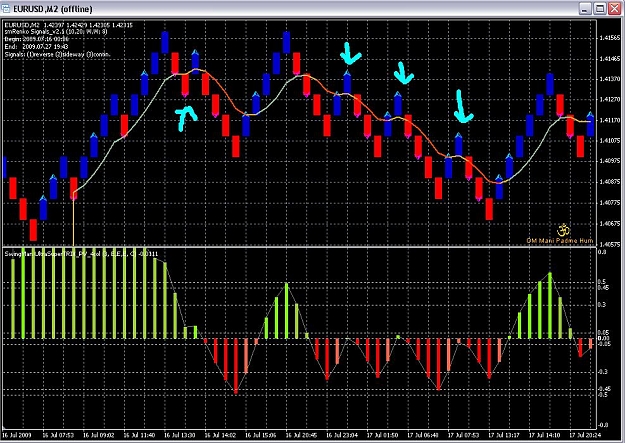Click price scale value 1.41170
The height and width of the screenshot is (443, 625).
(609, 120)
